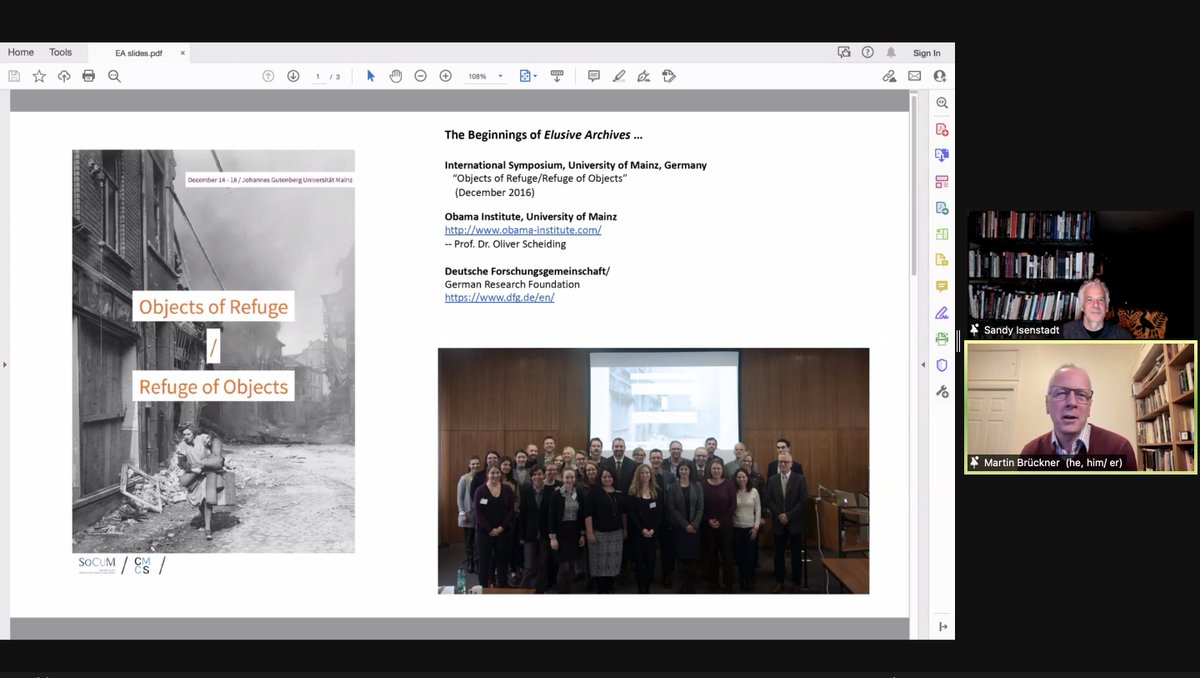Image resolution: width=1200 pixels, height=678 pixels.
Task: Collapse the right tools pane with bottom arrow
Action: point(942,626)
